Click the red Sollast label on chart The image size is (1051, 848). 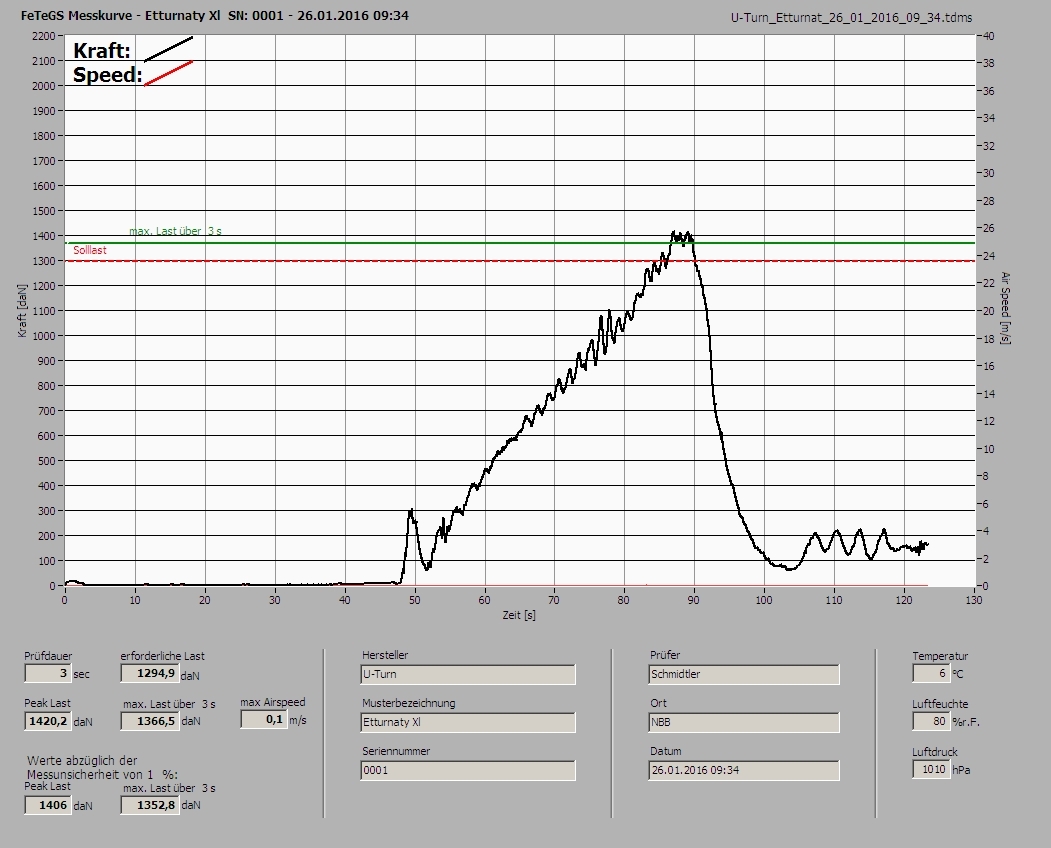coord(90,250)
